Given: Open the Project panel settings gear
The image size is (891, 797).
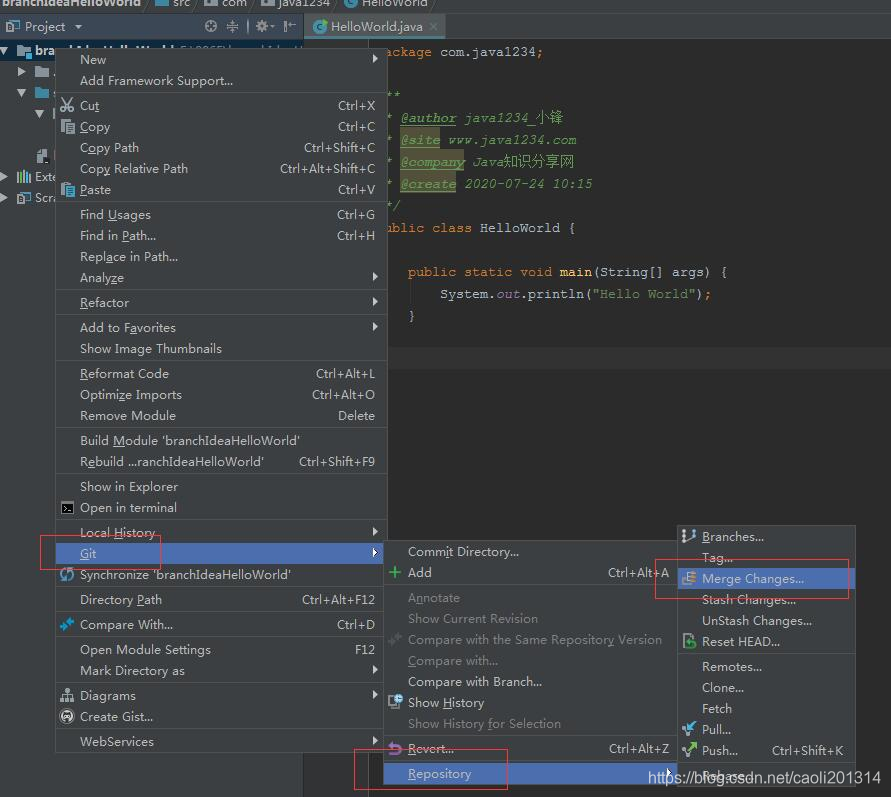Looking at the screenshot, I should [262, 26].
